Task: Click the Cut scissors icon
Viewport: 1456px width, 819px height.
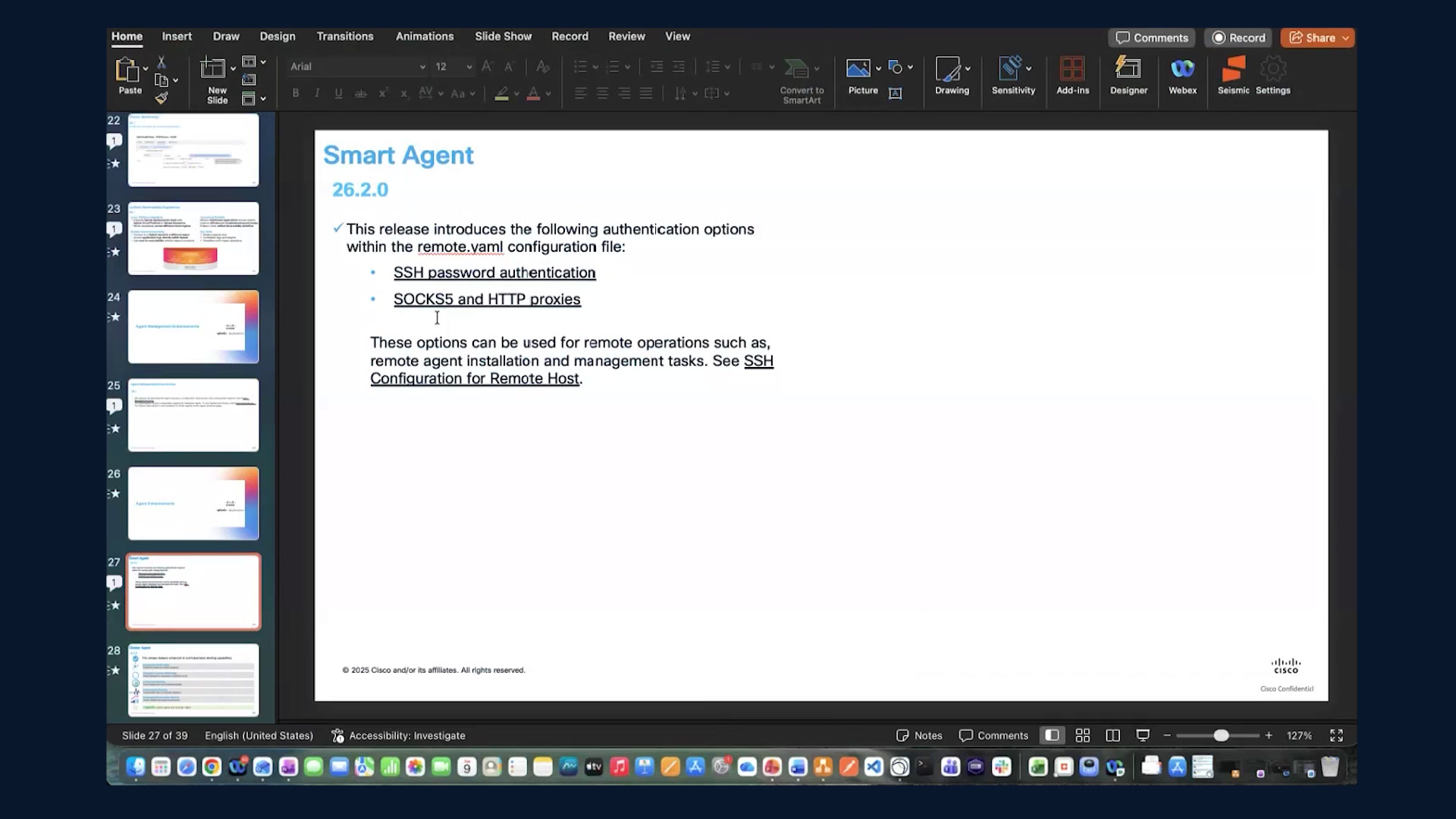Action: [x=161, y=62]
